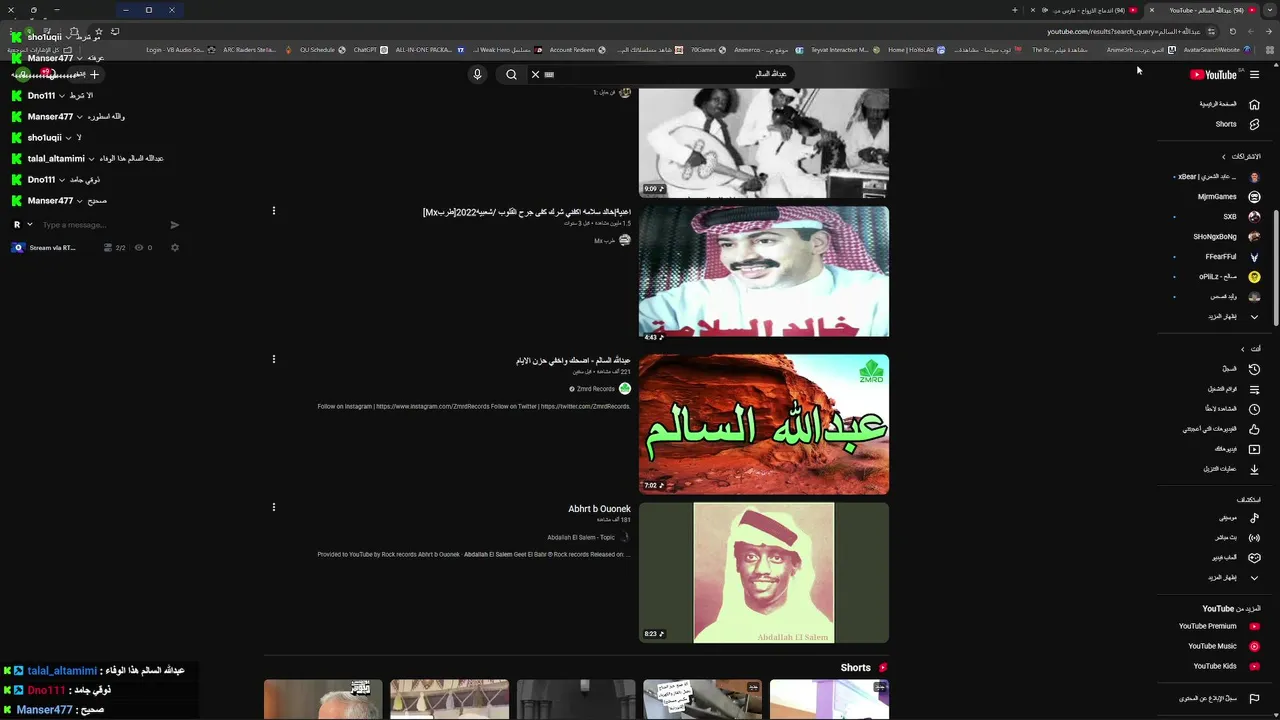Image resolution: width=1280 pixels, height=720 pixels.
Task: Expand the You section header
Action: click(x=1250, y=349)
